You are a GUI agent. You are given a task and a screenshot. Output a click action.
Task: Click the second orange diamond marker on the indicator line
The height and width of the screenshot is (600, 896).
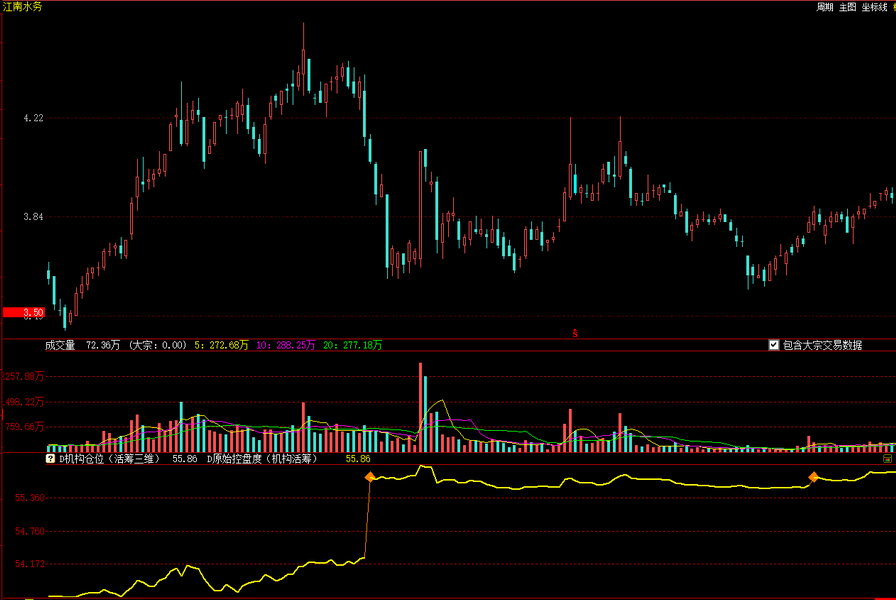(813, 477)
